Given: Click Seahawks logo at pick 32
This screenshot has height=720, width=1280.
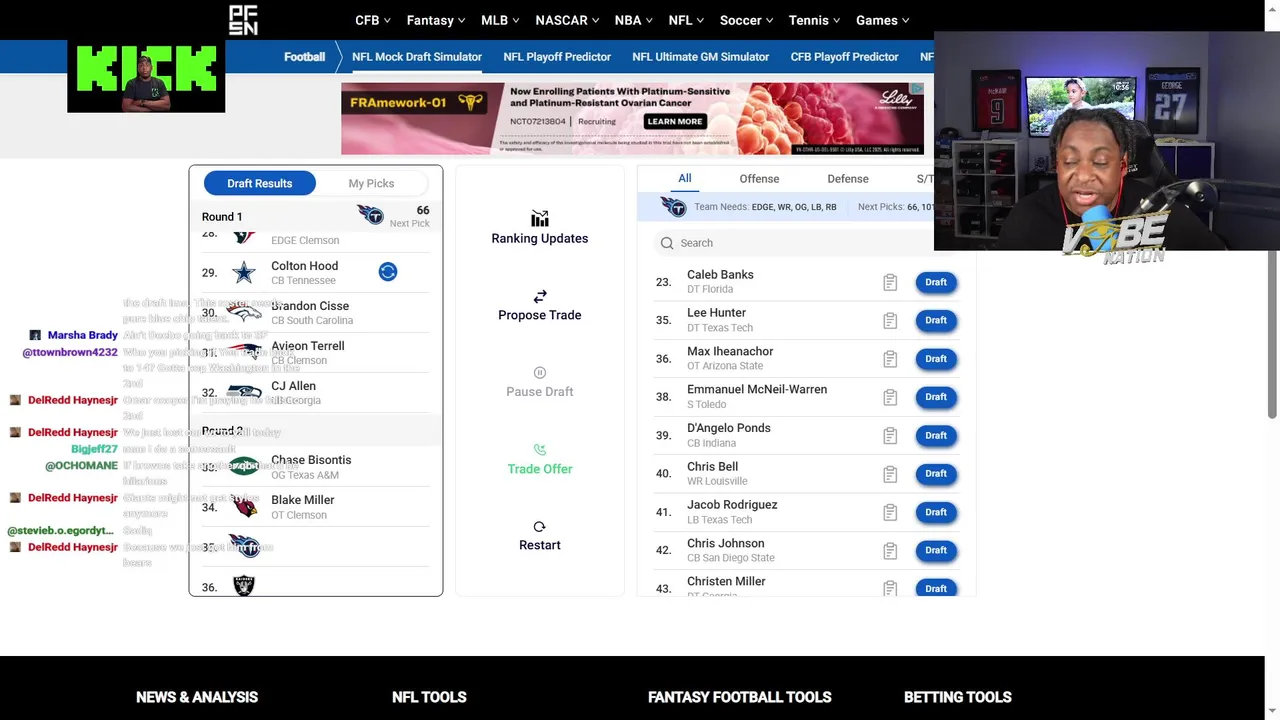Looking at the screenshot, I should click(244, 392).
